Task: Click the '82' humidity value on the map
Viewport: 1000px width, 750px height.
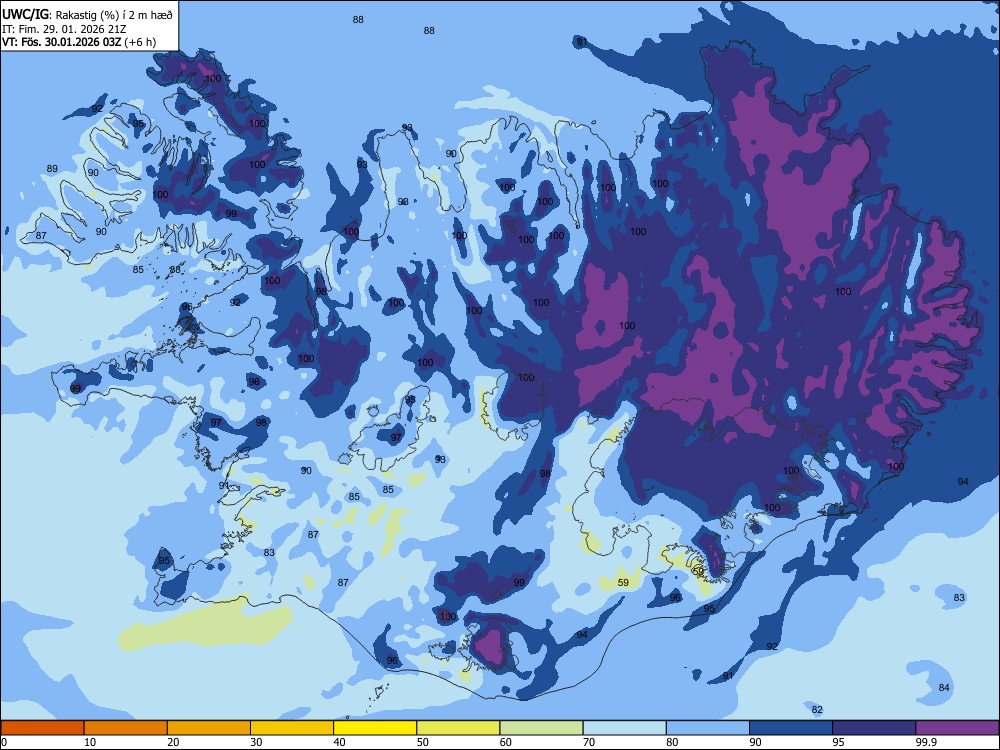Action: point(817,709)
